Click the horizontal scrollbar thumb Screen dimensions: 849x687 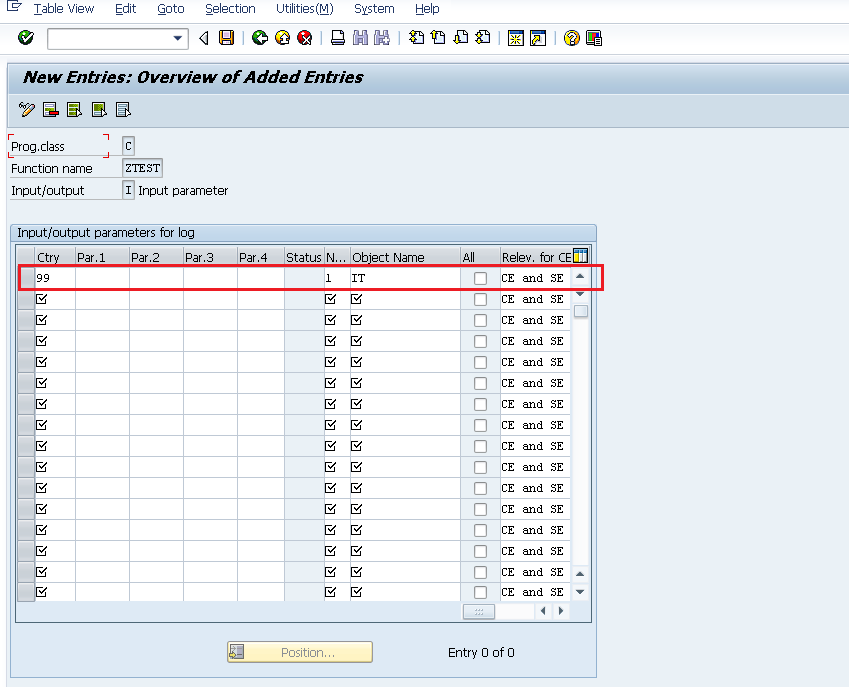tap(479, 611)
